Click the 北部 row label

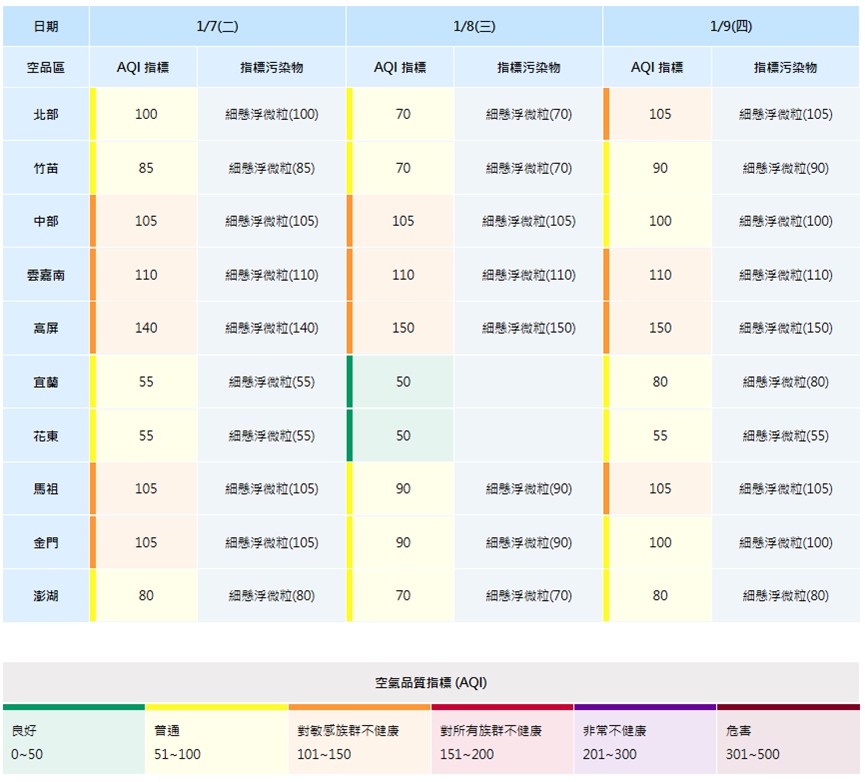[x=46, y=114]
